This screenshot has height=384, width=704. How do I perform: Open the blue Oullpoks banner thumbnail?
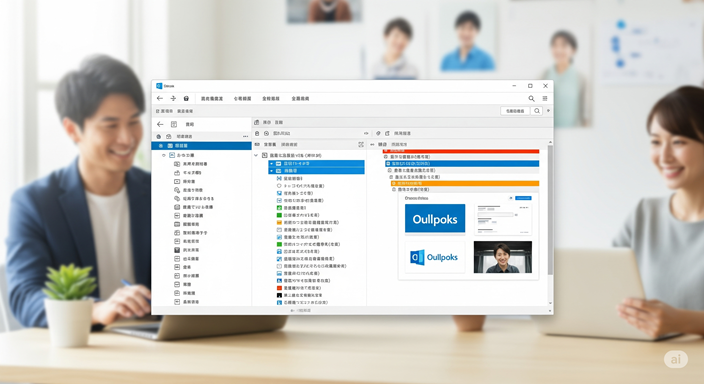point(435,219)
